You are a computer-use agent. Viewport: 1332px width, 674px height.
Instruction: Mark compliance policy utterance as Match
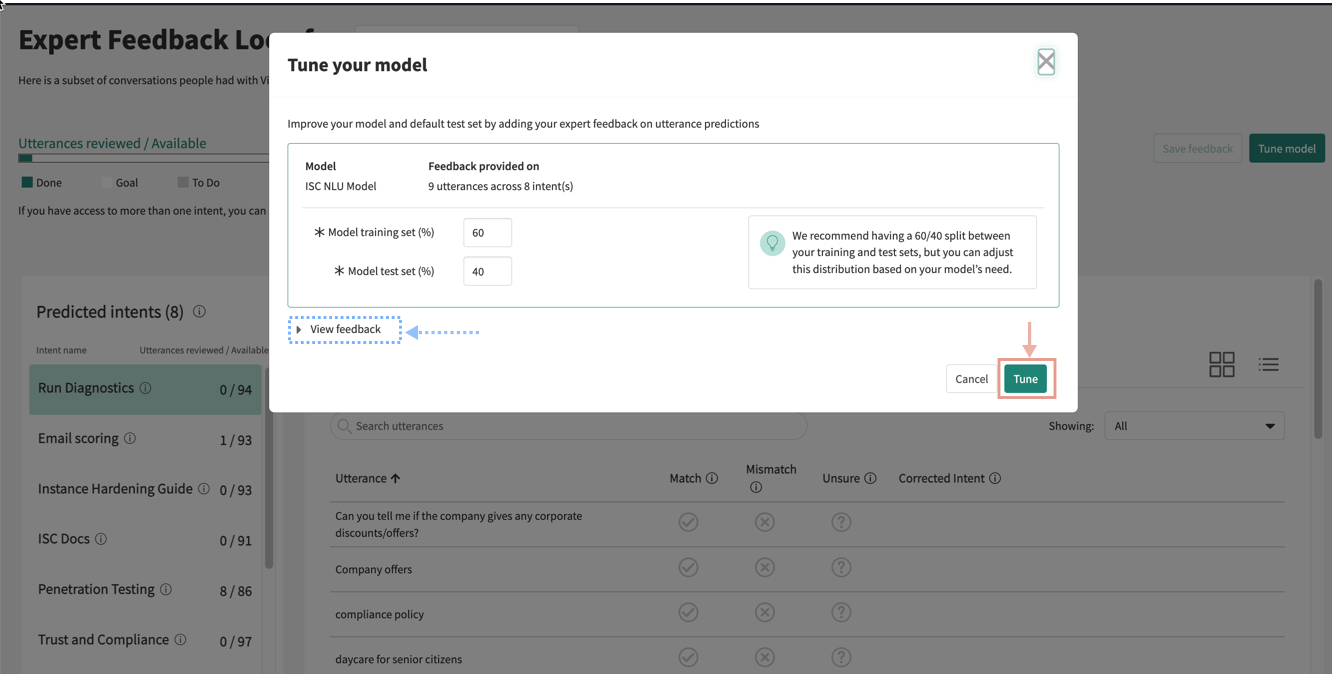pos(688,612)
